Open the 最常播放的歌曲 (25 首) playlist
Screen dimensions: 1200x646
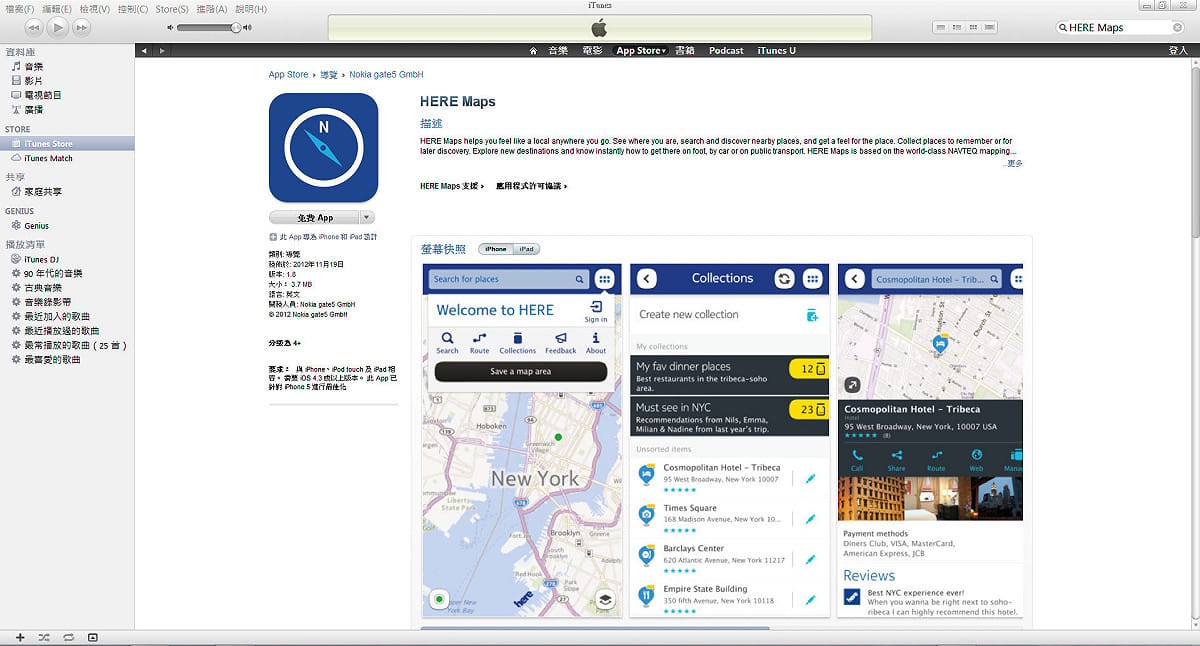tap(75, 345)
